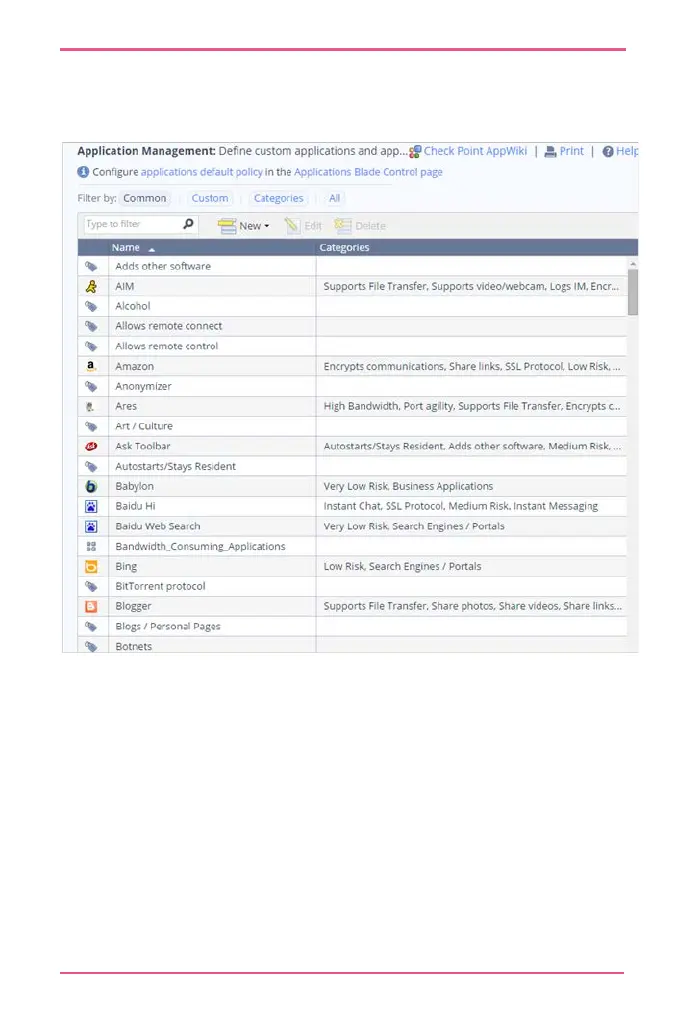Click the blue info icon beside Configure
The width and height of the screenshot is (680, 1021).
click(83, 172)
